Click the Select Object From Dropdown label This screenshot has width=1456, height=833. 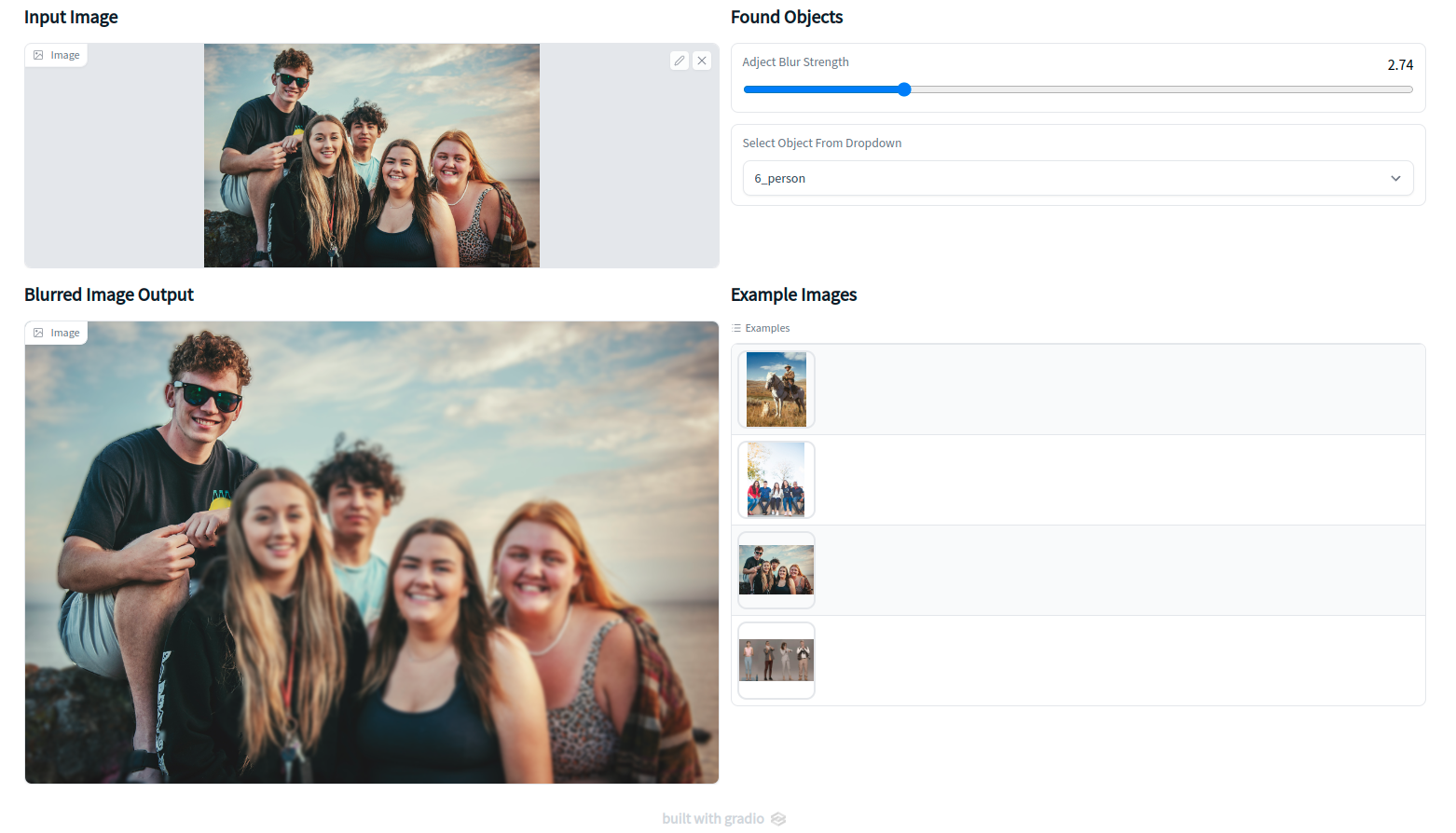coord(821,143)
